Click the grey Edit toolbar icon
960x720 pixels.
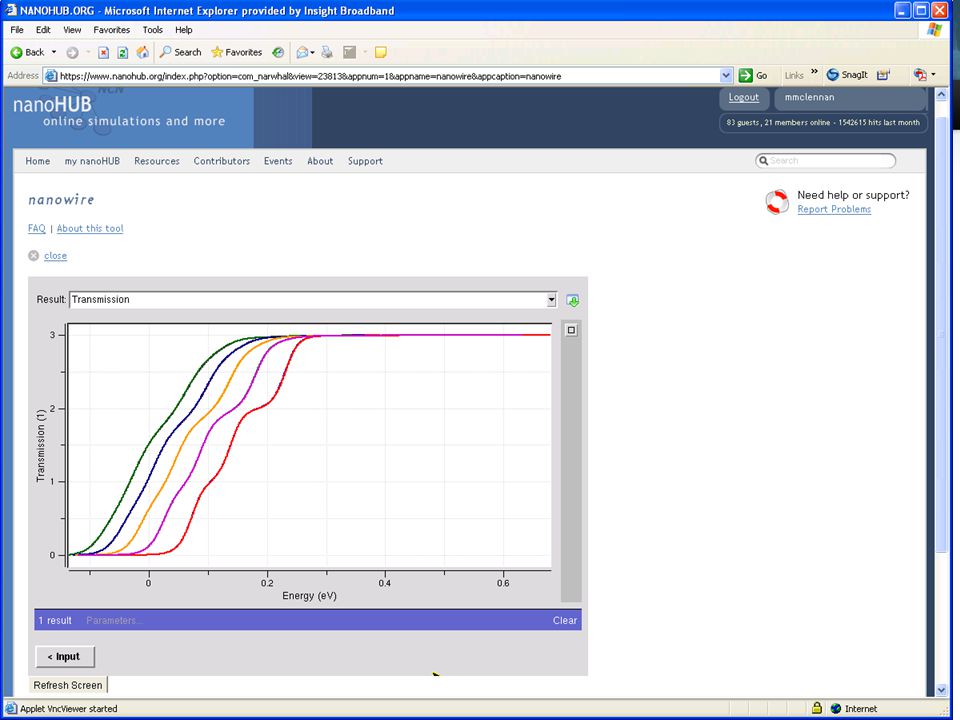(350, 53)
